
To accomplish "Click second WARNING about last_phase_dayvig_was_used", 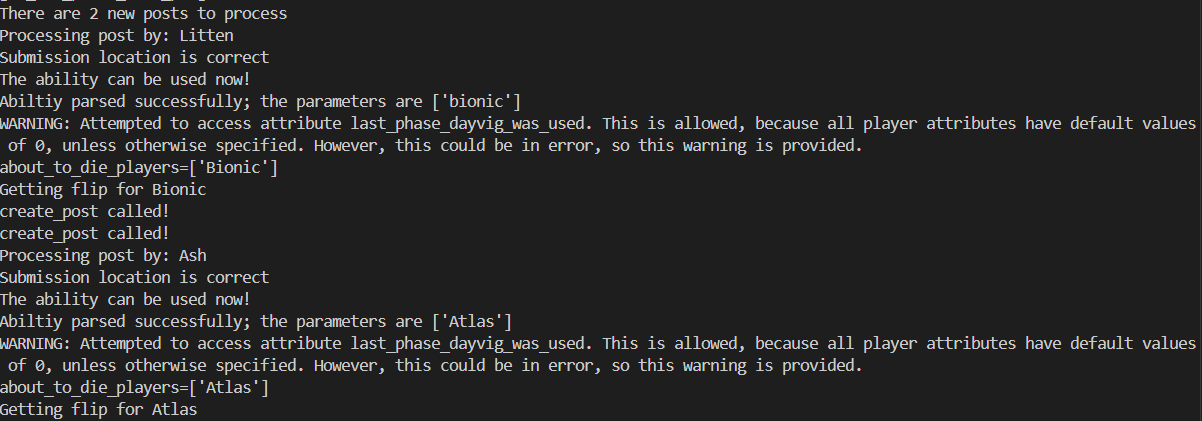I will click(598, 343).
